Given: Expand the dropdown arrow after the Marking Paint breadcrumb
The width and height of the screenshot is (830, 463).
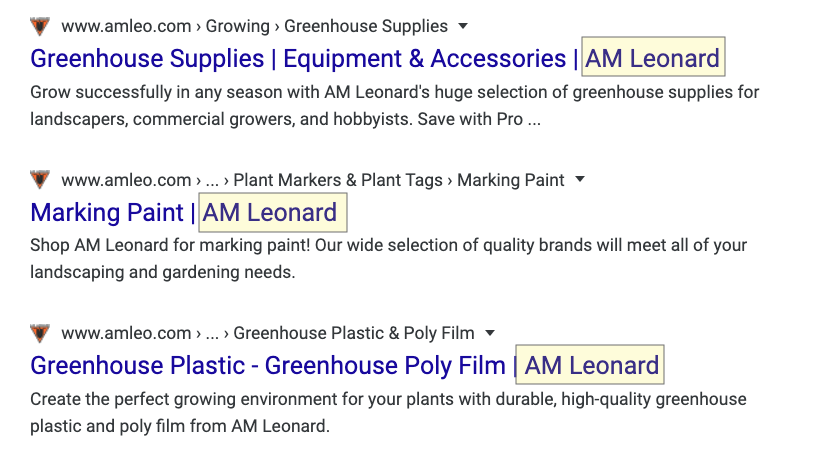Looking at the screenshot, I should pos(580,180).
